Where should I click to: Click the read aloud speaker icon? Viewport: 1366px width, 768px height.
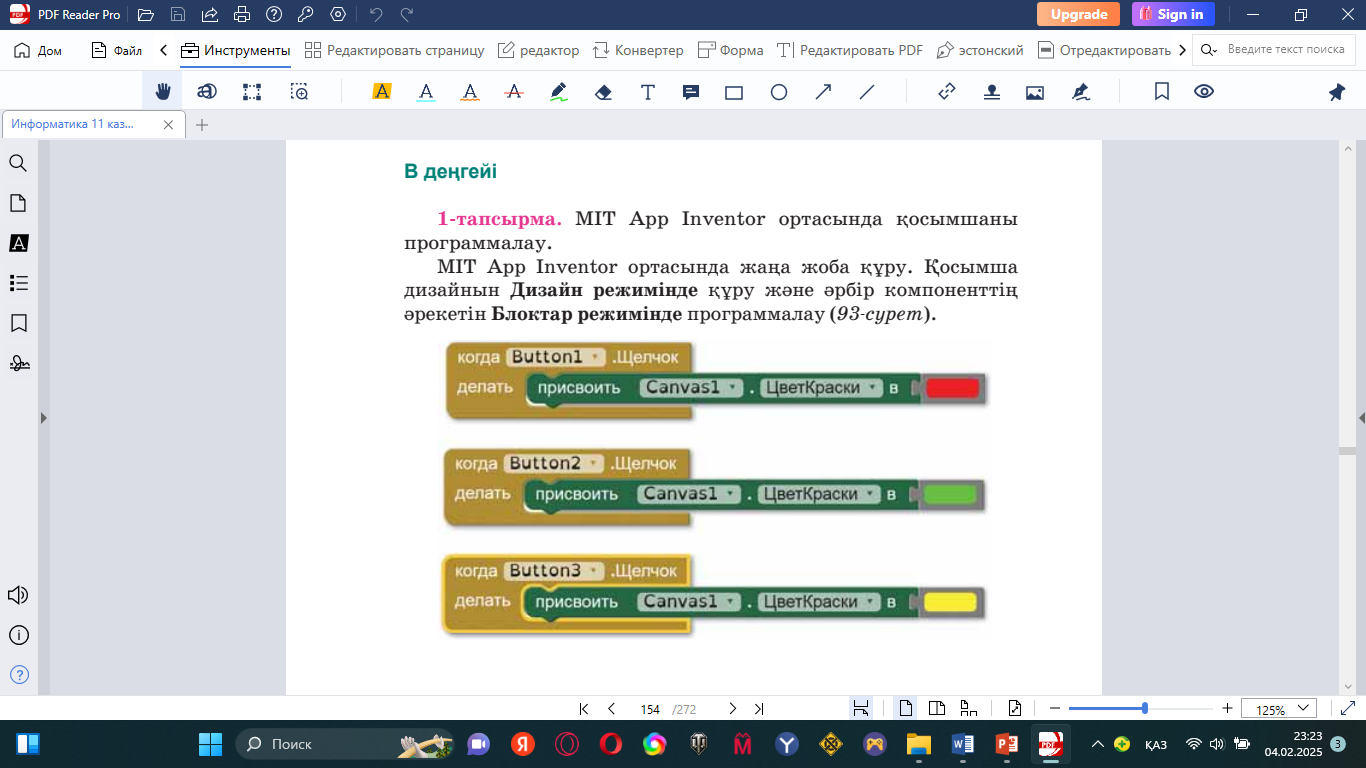pyautogui.click(x=18, y=595)
